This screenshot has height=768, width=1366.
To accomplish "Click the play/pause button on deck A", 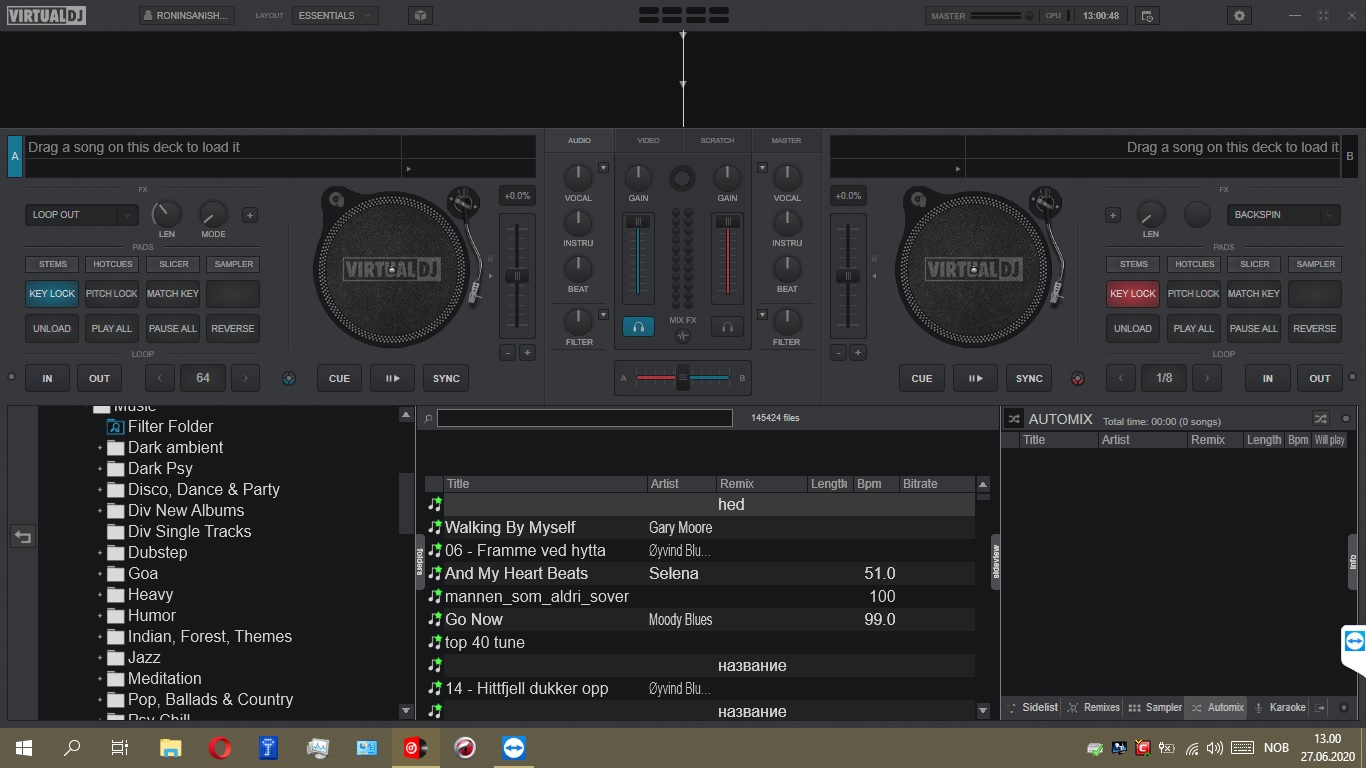I will [392, 378].
